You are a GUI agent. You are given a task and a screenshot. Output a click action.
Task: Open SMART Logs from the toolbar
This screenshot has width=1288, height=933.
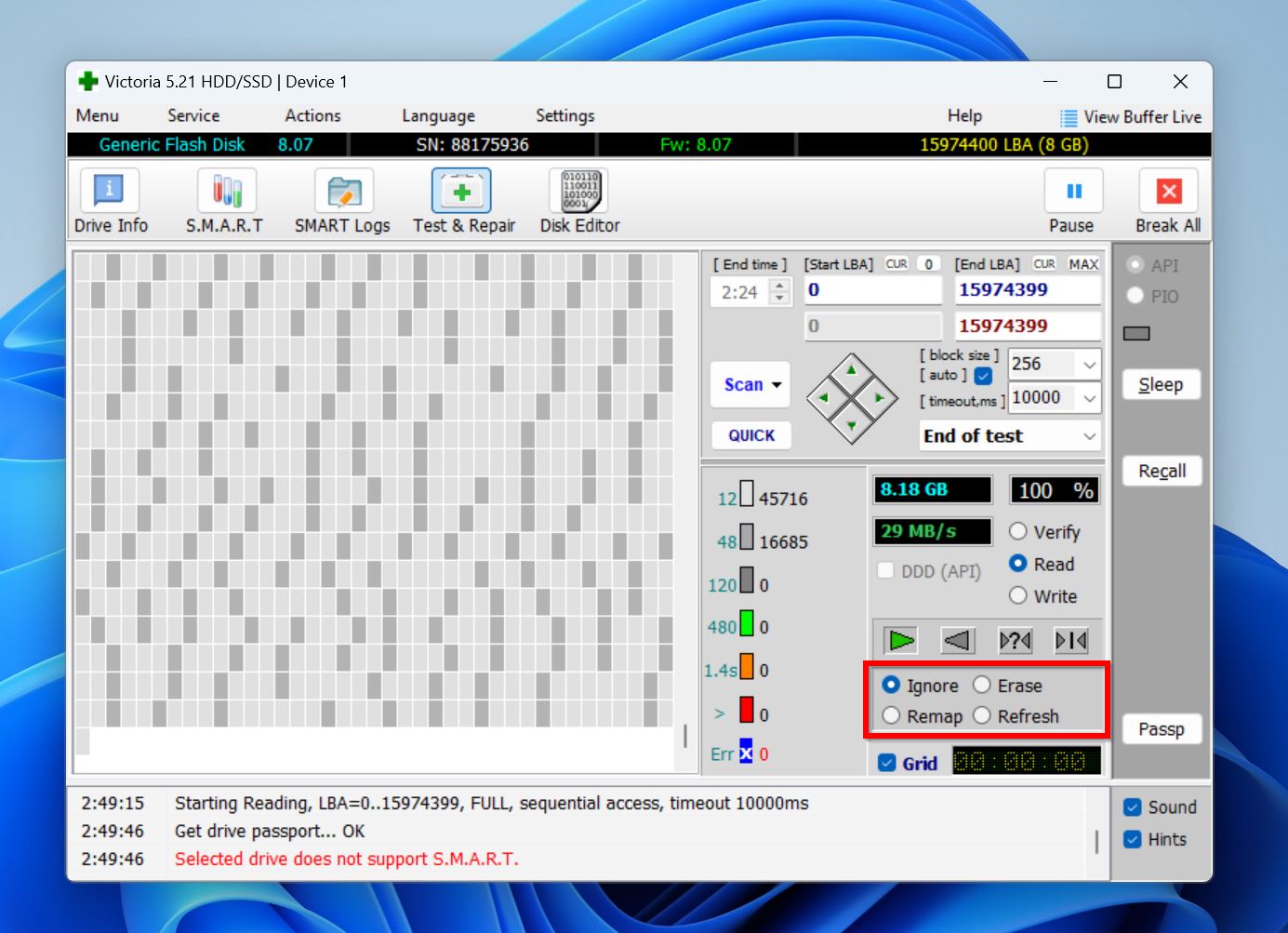(342, 202)
